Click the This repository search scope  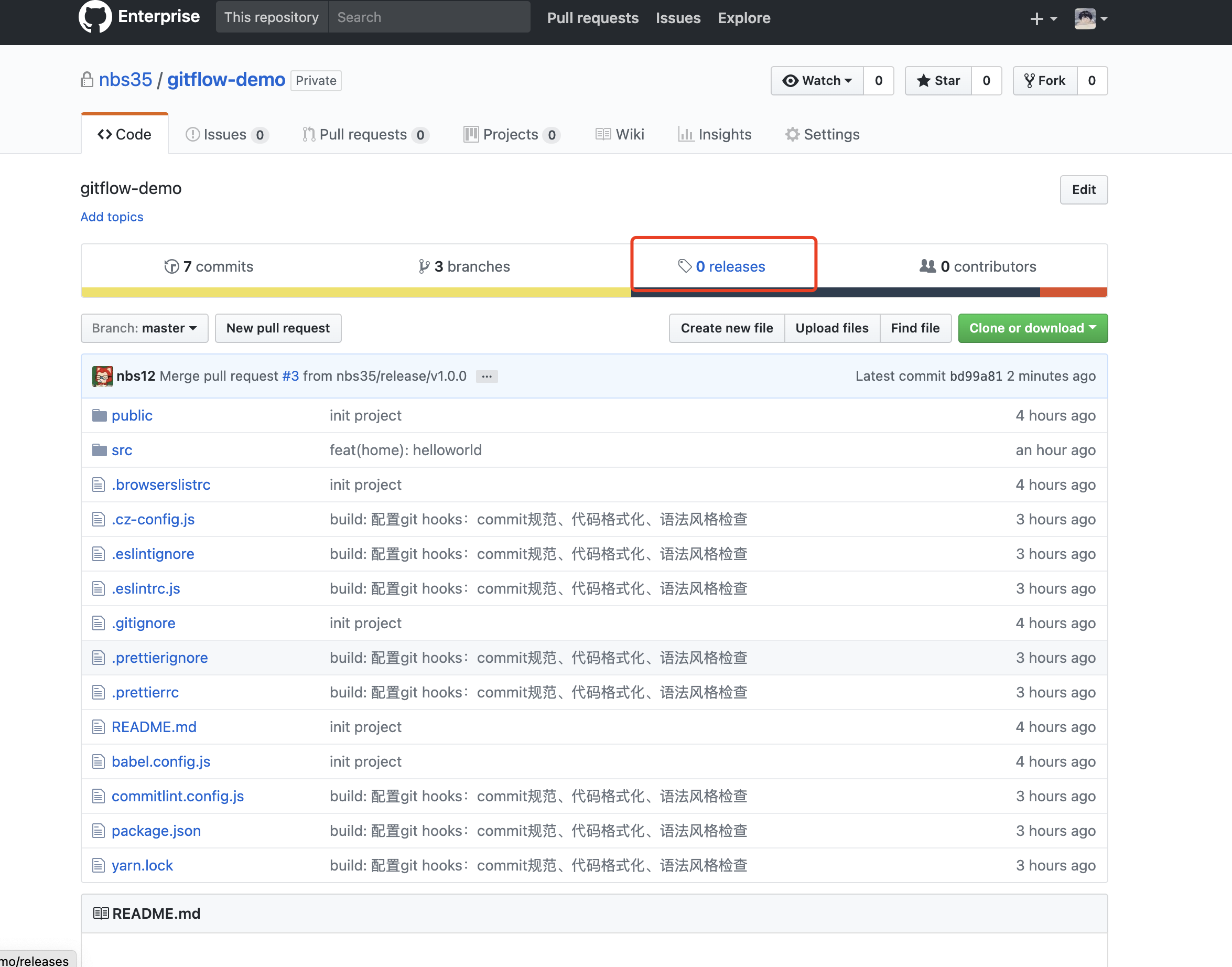click(272, 17)
